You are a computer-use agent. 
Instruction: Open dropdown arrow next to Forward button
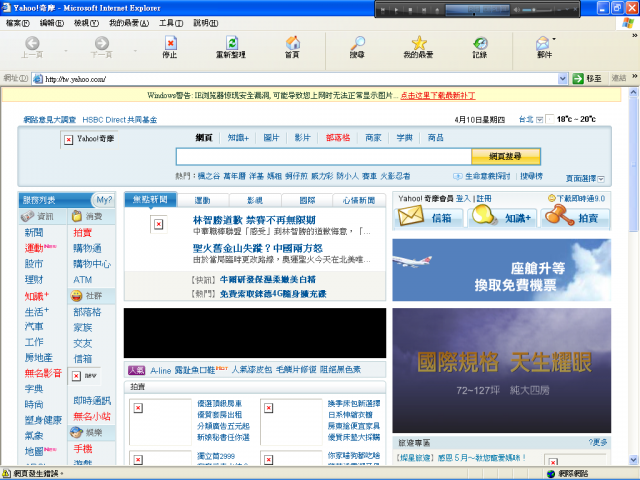tap(135, 51)
